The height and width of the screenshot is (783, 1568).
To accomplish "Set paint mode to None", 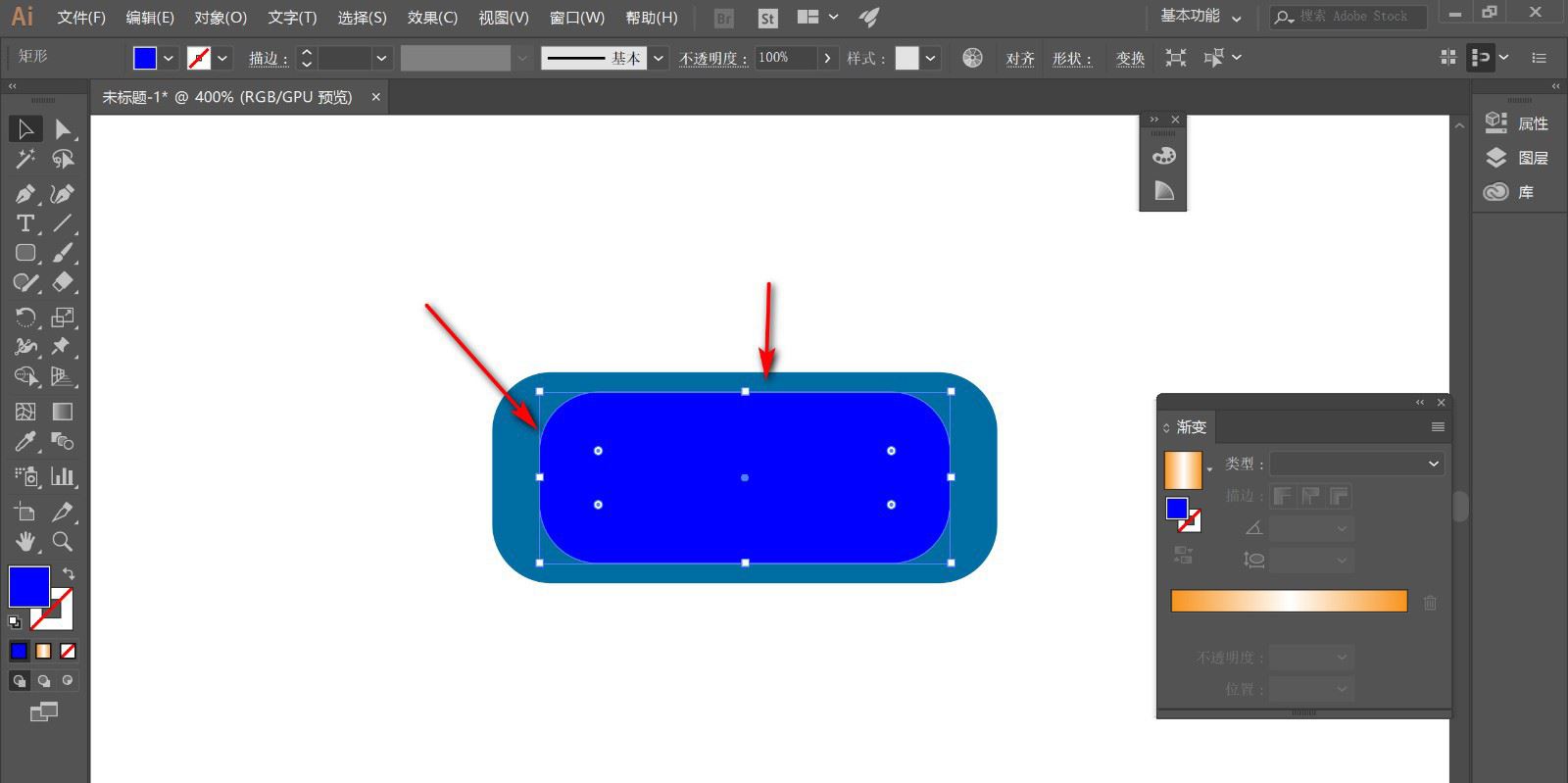I will [68, 651].
